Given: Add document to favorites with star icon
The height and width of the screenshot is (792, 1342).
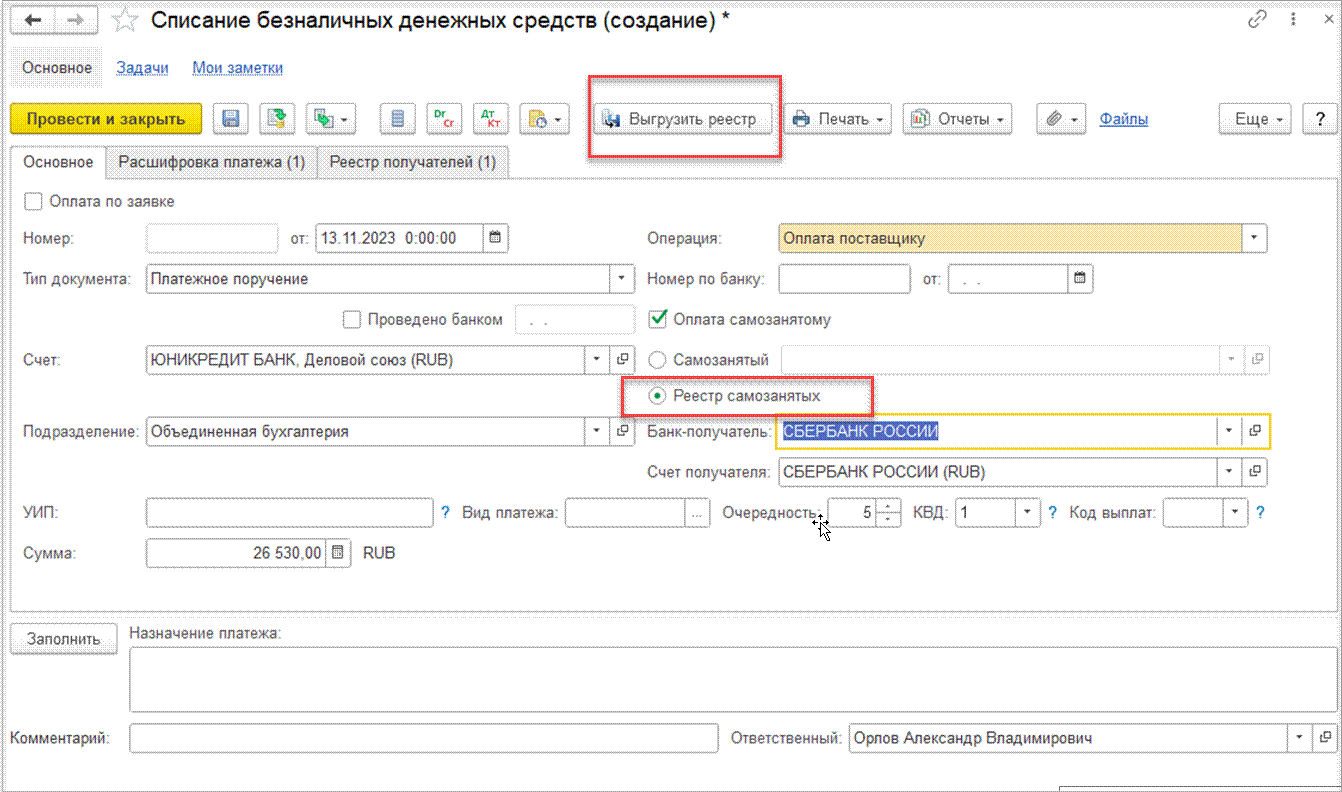Looking at the screenshot, I should pos(125,20).
